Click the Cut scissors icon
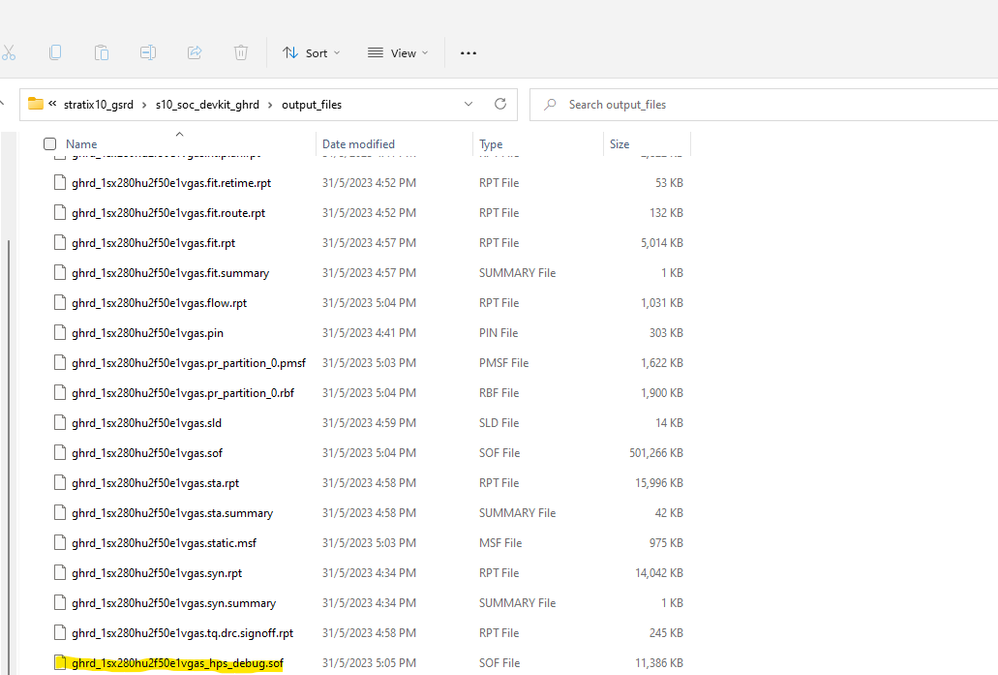This screenshot has width=998, height=675. pos(9,52)
